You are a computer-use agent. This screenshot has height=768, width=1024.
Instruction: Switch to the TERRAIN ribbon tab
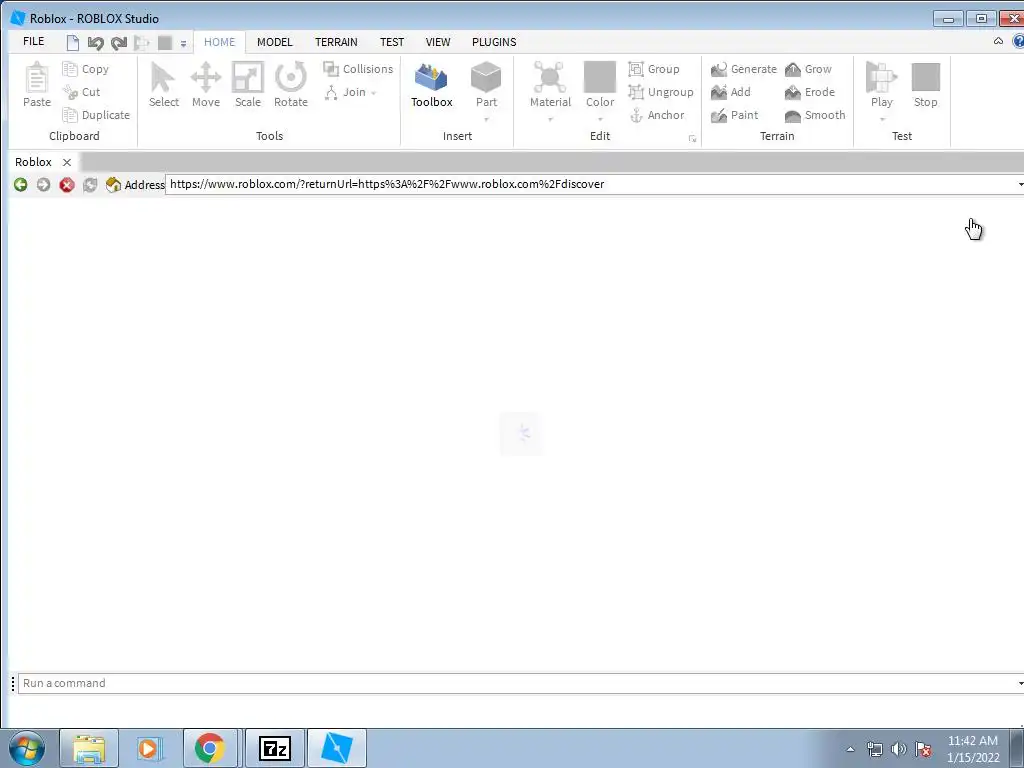click(336, 42)
